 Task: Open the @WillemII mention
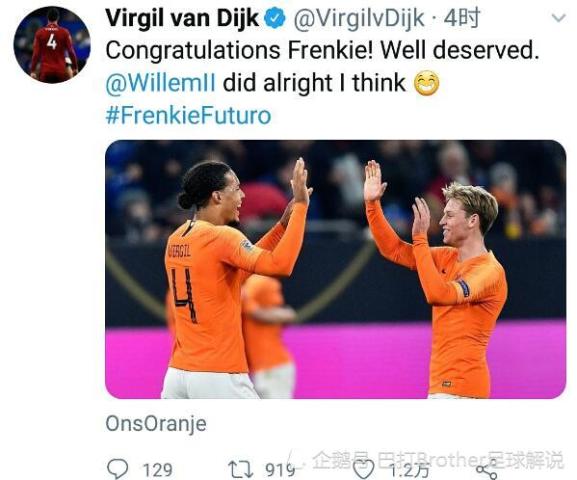160,83
